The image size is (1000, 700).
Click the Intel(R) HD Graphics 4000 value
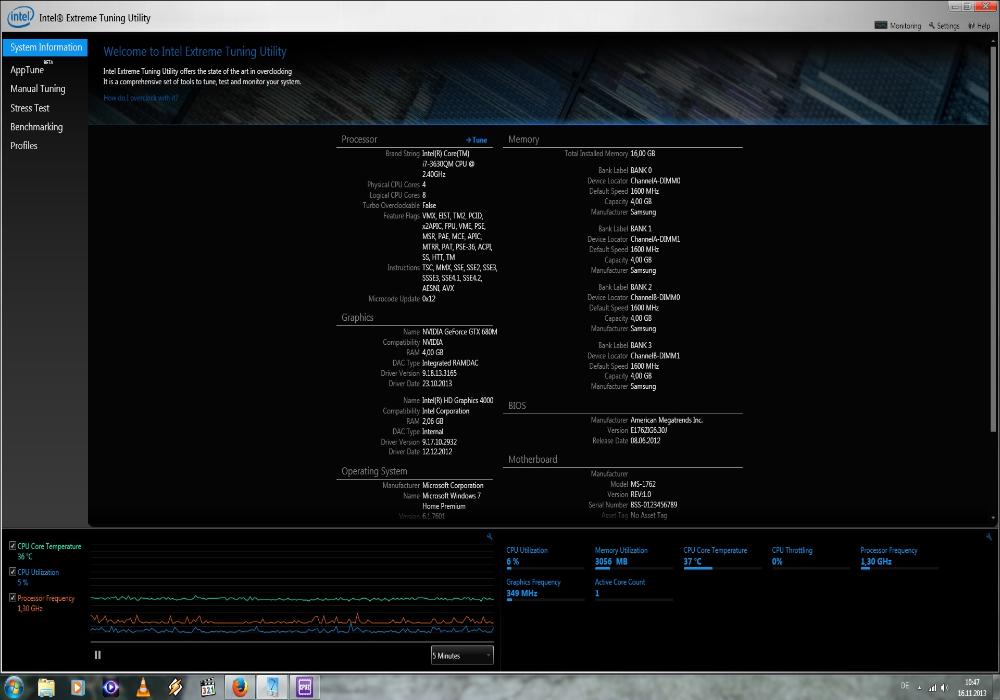coord(458,400)
